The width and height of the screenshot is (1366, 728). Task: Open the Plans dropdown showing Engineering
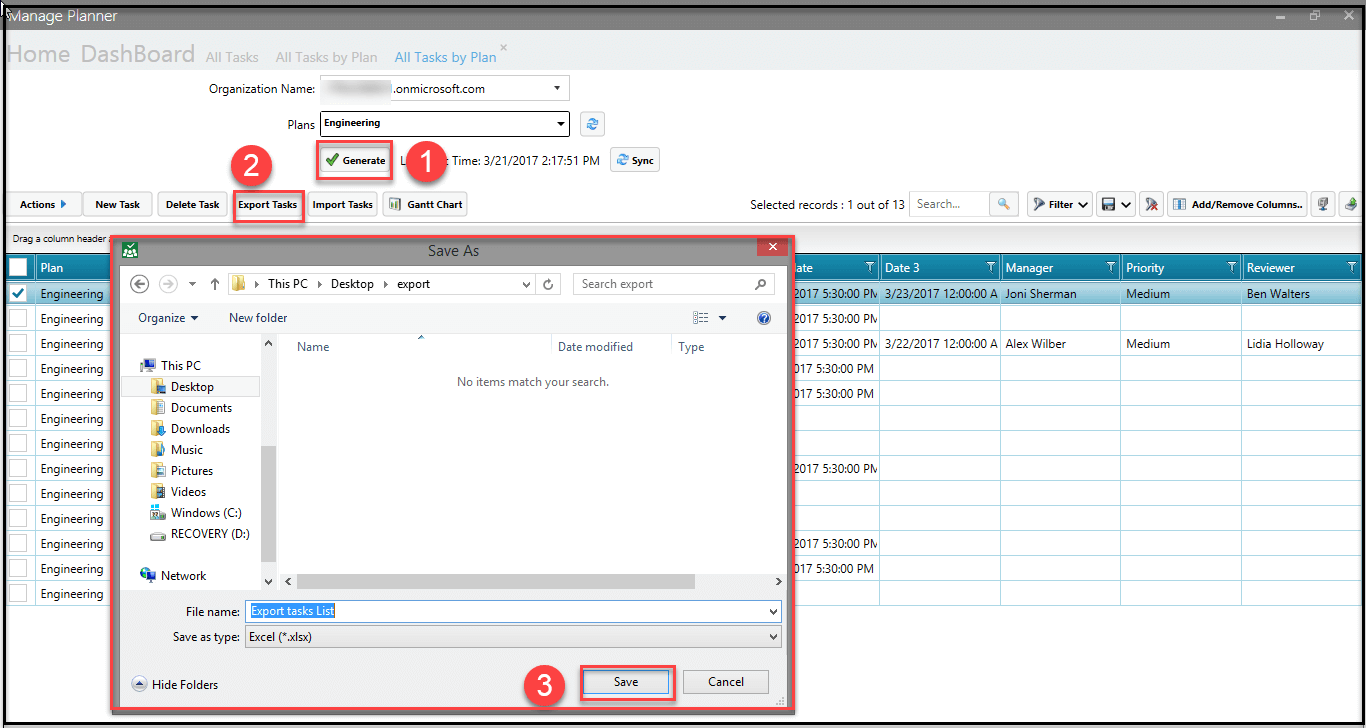(560, 124)
